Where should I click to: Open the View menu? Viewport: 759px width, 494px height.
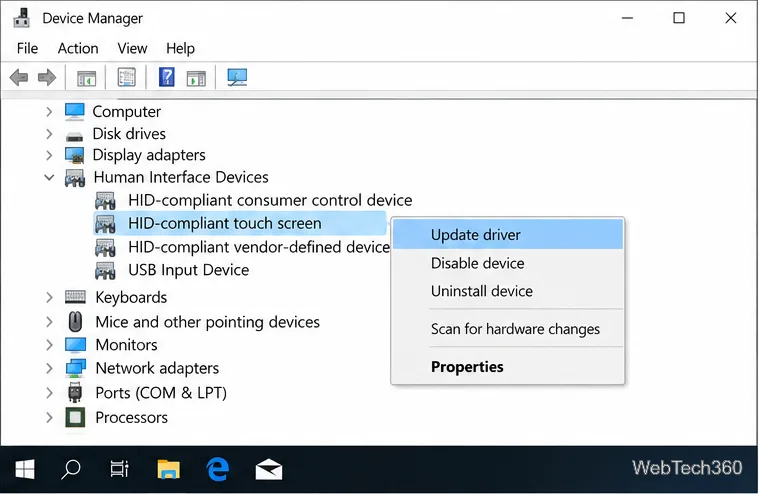point(132,48)
